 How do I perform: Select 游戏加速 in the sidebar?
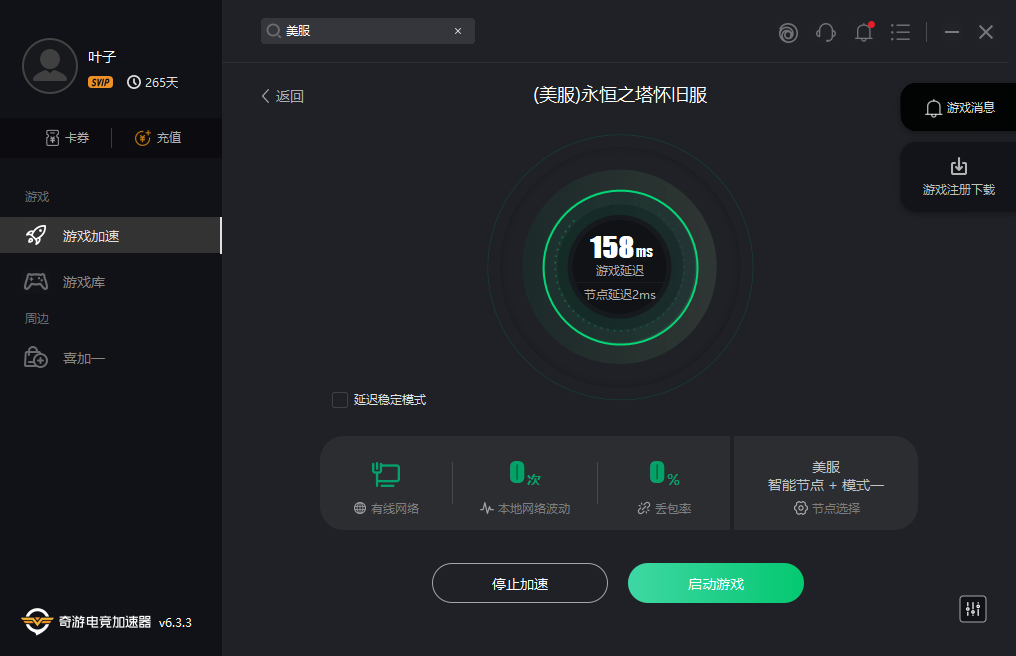pyautogui.click(x=111, y=235)
